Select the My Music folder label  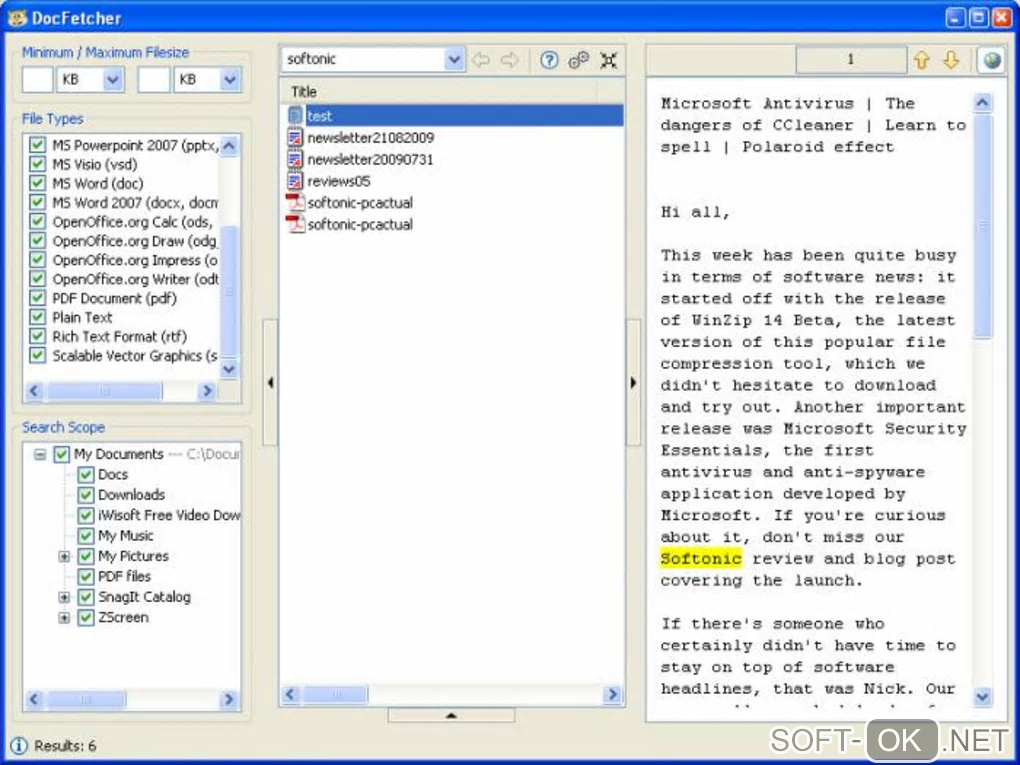click(x=126, y=535)
